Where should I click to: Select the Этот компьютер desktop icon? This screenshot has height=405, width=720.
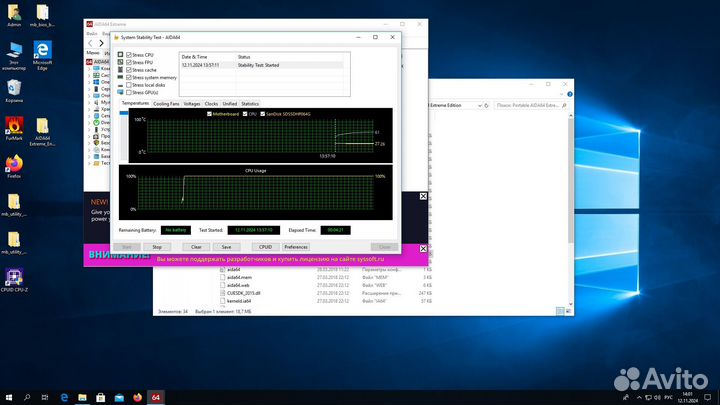(14, 56)
